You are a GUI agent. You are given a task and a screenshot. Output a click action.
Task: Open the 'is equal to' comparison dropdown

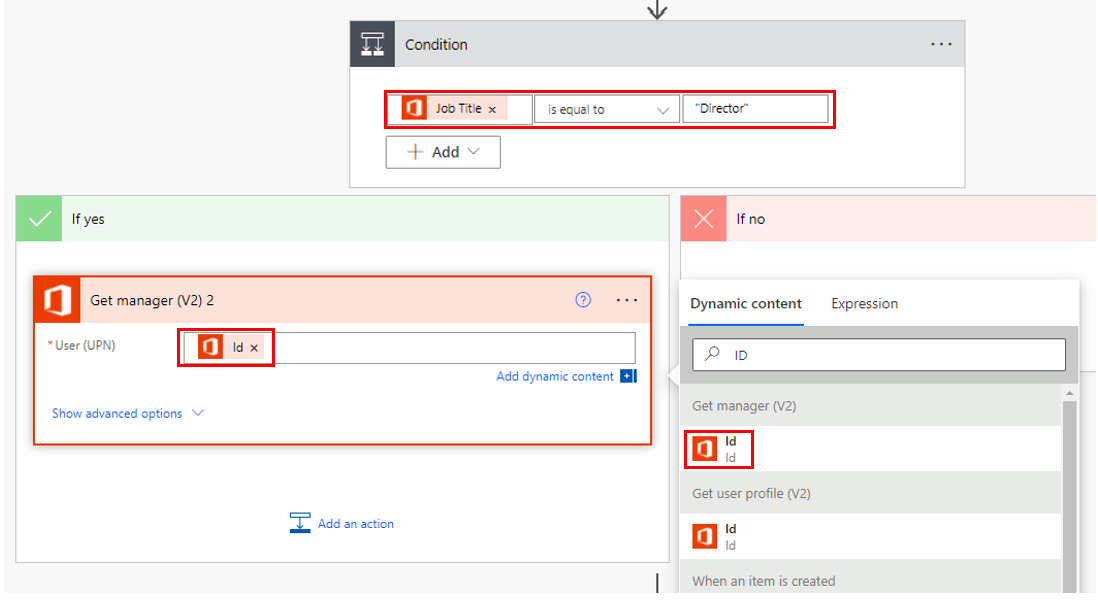(606, 109)
